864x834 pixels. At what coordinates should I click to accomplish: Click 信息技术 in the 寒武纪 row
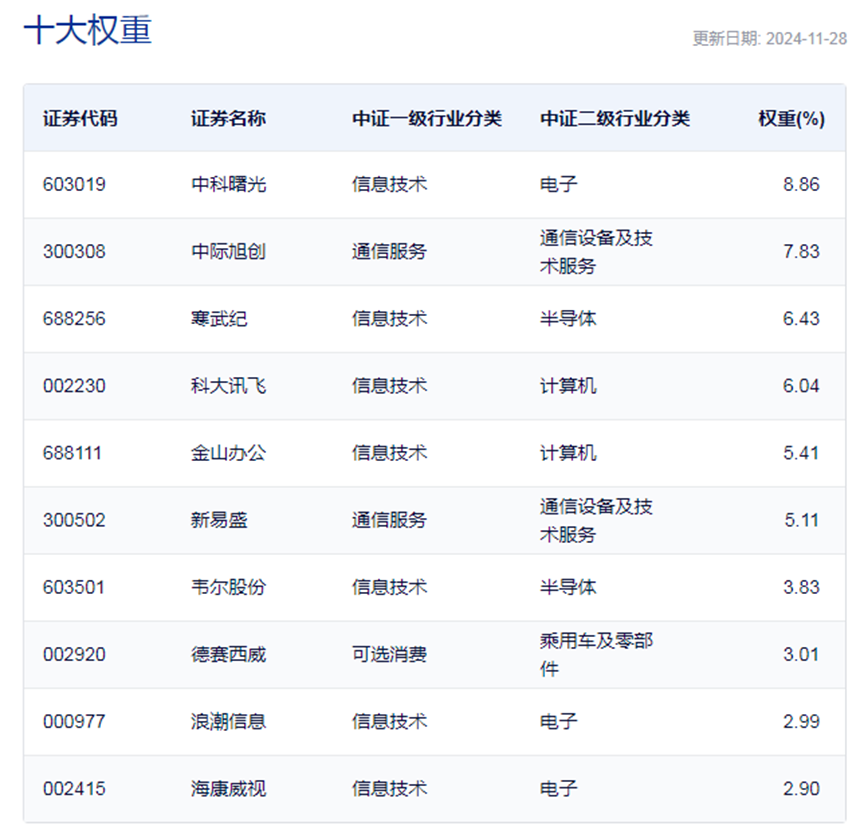click(390, 318)
